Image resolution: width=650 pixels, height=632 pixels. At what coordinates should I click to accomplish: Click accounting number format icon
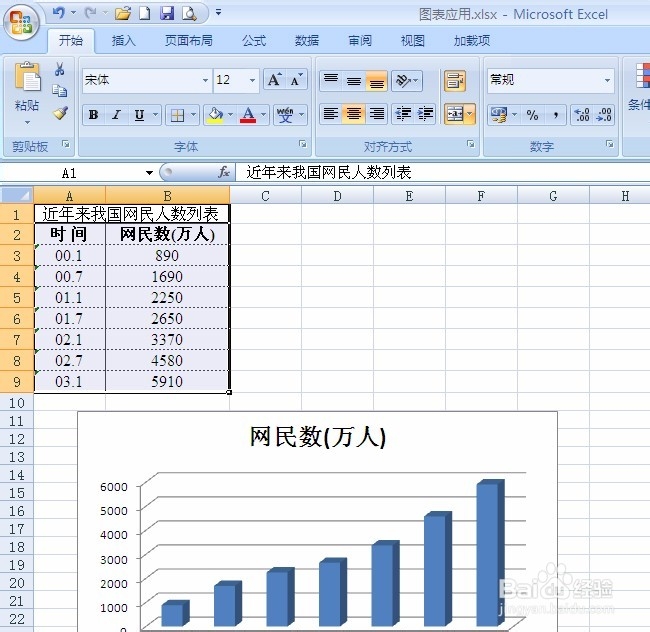(x=499, y=115)
